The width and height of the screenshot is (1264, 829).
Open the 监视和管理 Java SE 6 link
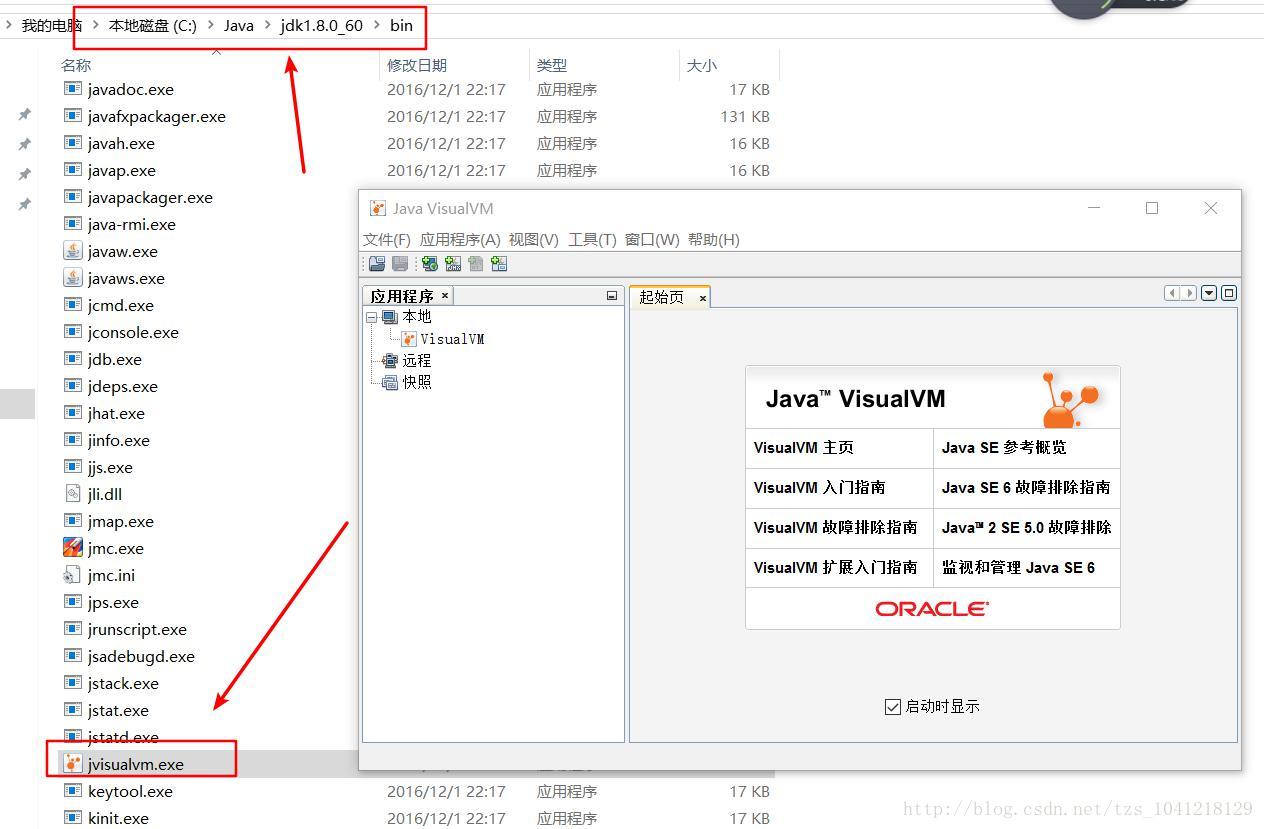pyautogui.click(x=1018, y=568)
